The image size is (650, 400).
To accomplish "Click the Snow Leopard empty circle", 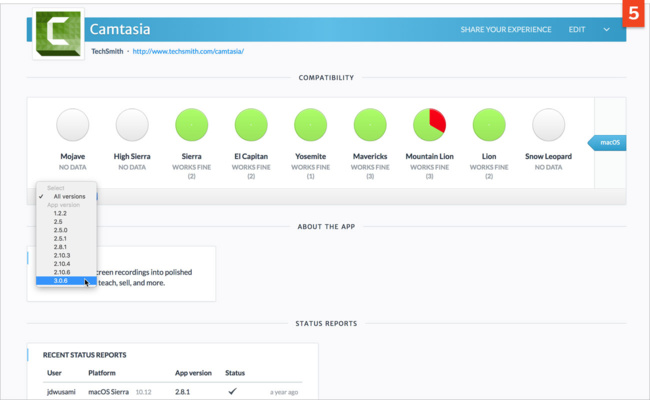I will 548,125.
